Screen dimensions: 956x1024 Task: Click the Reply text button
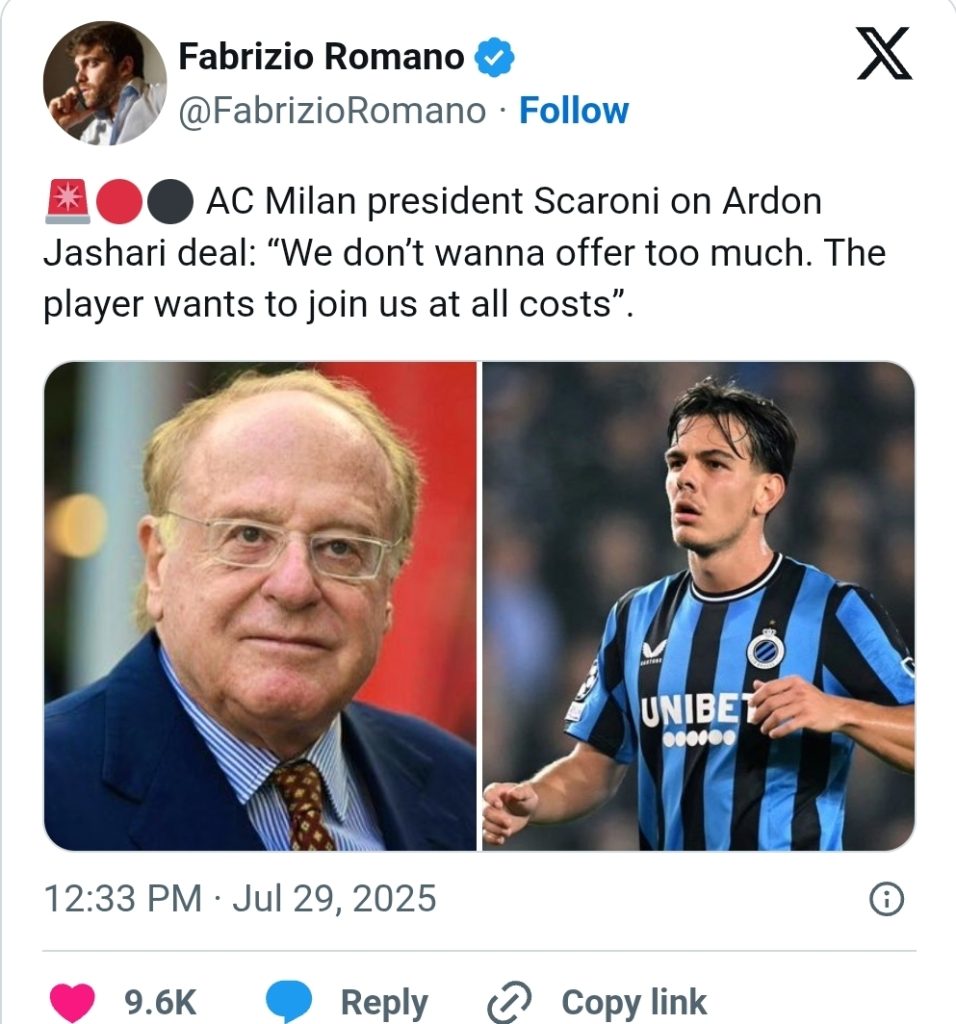coord(384,1001)
